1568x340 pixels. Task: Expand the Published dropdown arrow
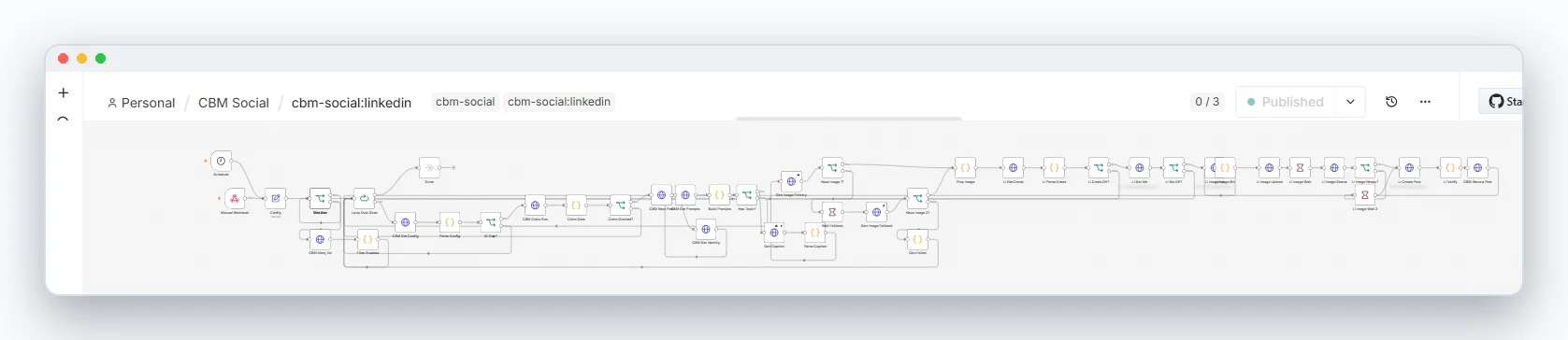(x=1350, y=102)
